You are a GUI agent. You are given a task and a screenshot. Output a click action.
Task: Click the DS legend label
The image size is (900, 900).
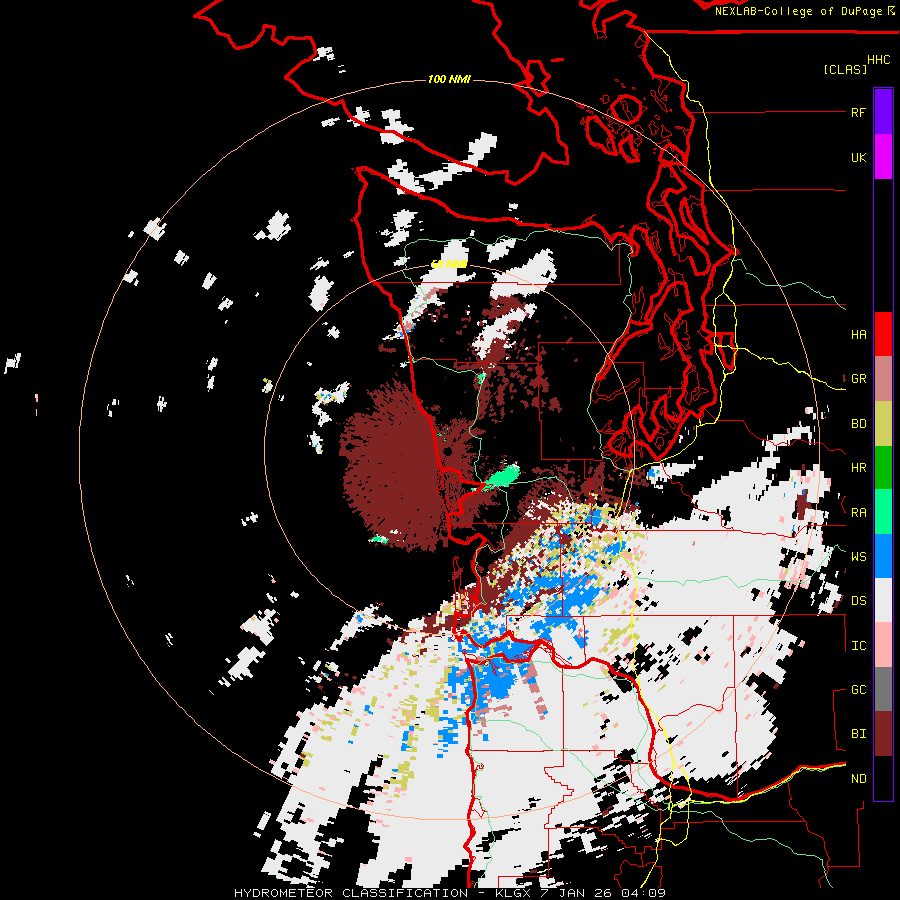pos(858,601)
